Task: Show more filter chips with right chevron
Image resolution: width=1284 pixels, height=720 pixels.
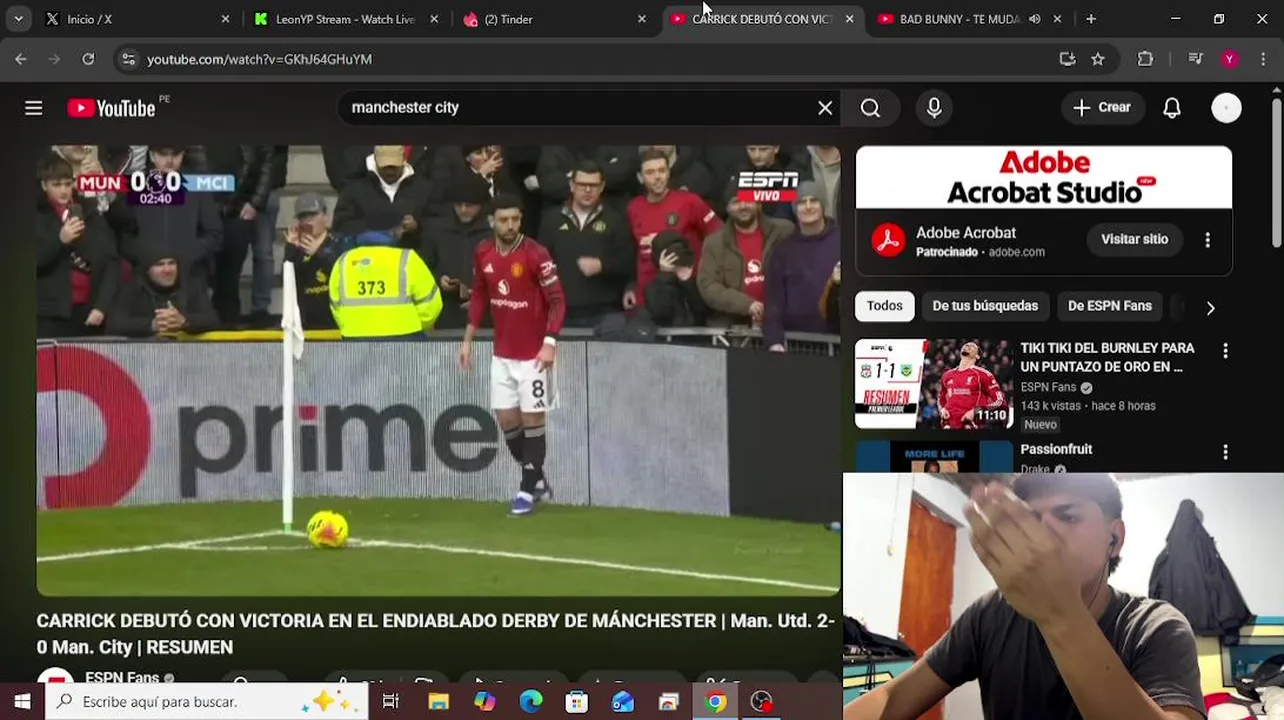Action: [x=1210, y=308]
